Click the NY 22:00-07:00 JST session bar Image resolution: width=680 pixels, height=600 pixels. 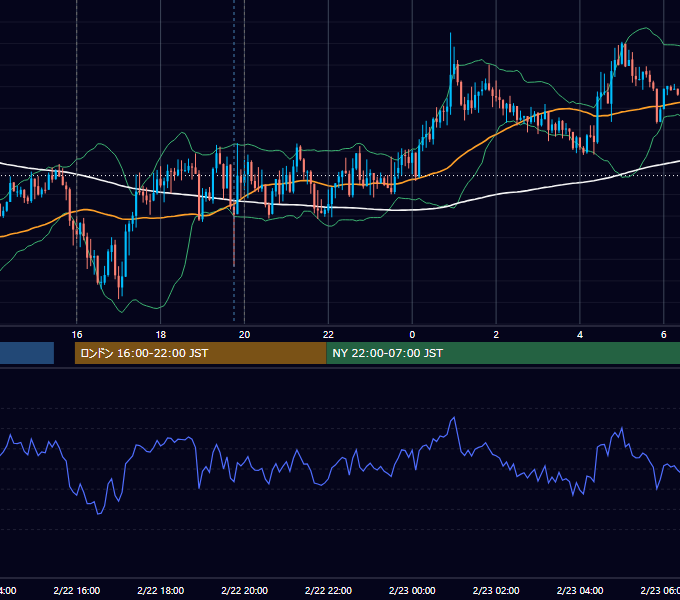pyautogui.click(x=503, y=353)
